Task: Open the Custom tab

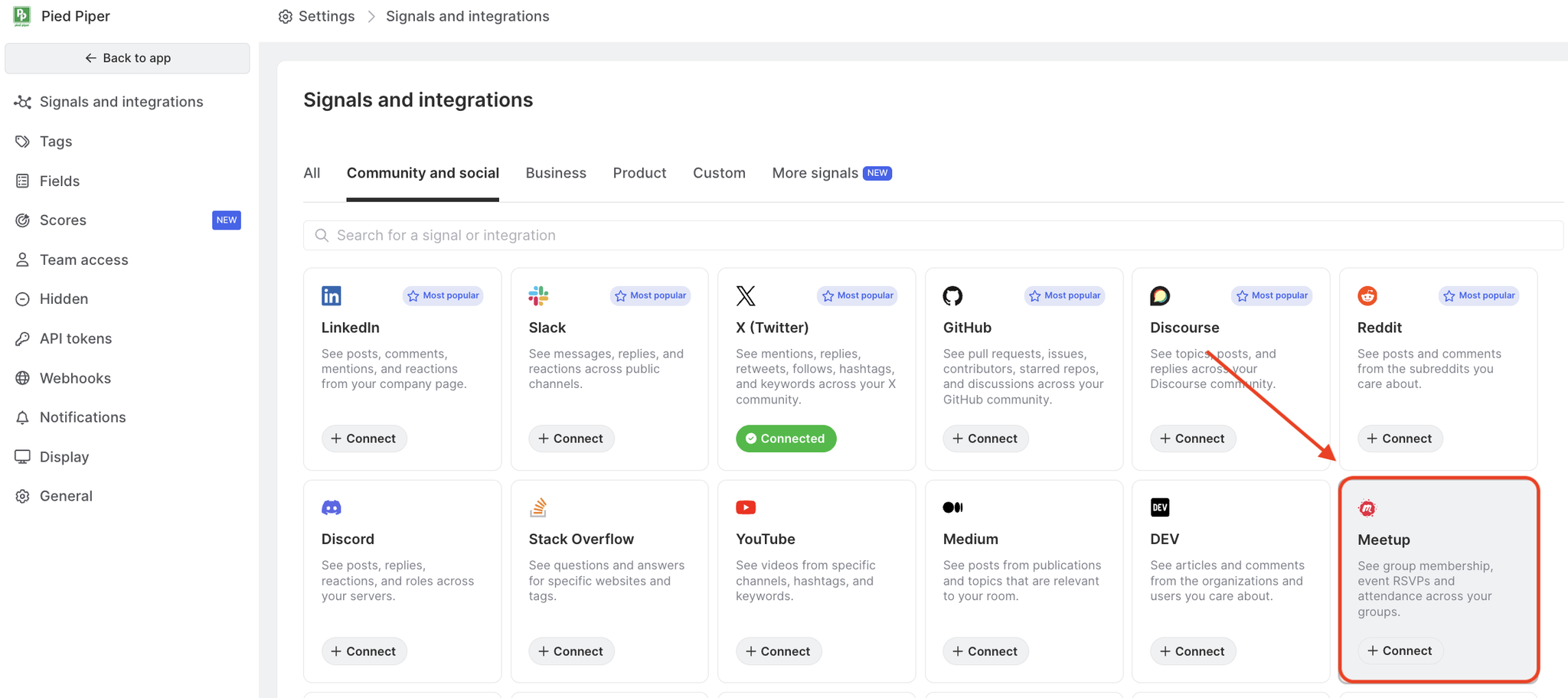Action: (719, 174)
